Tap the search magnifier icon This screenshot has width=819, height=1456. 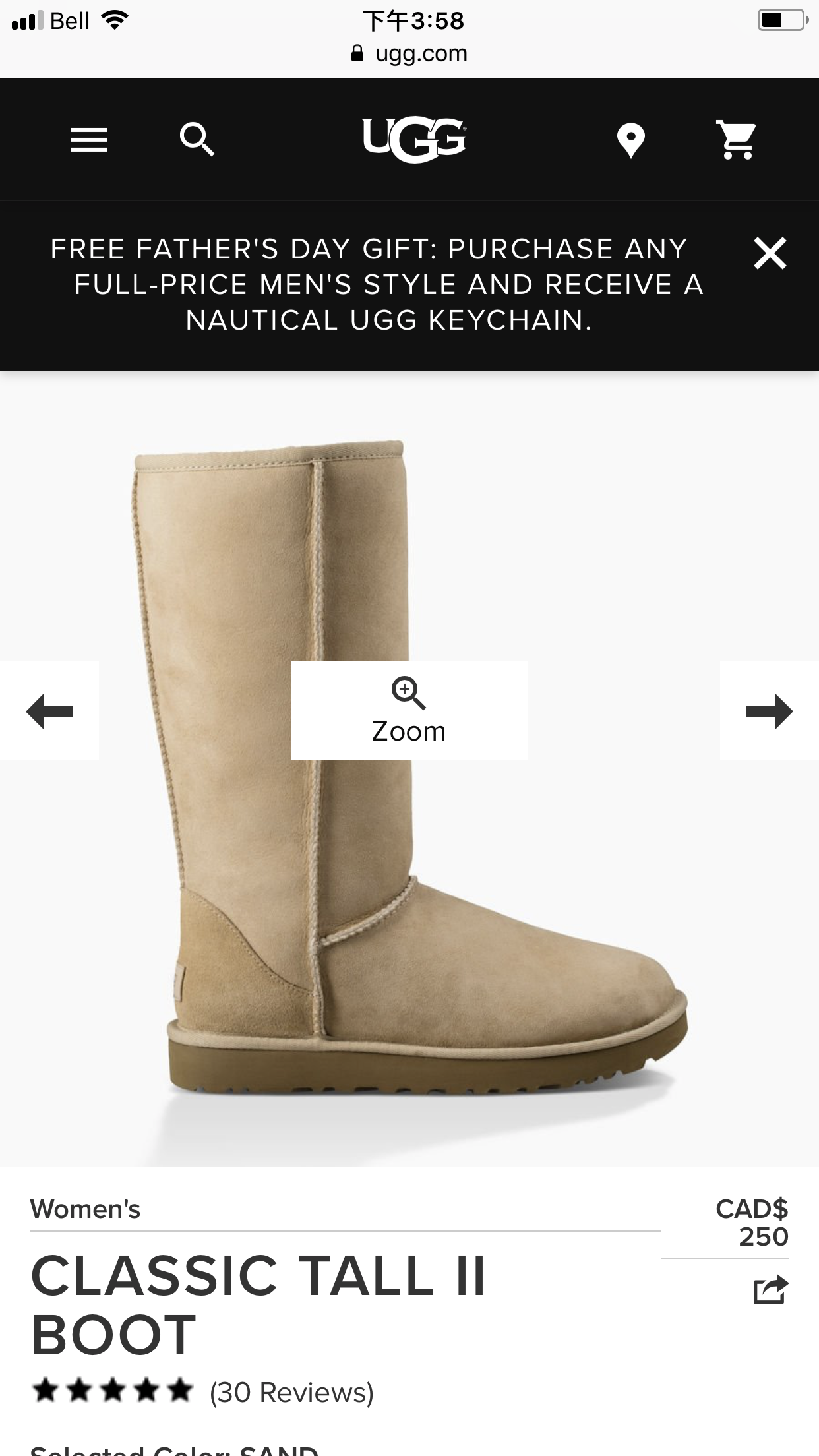pyautogui.click(x=197, y=139)
